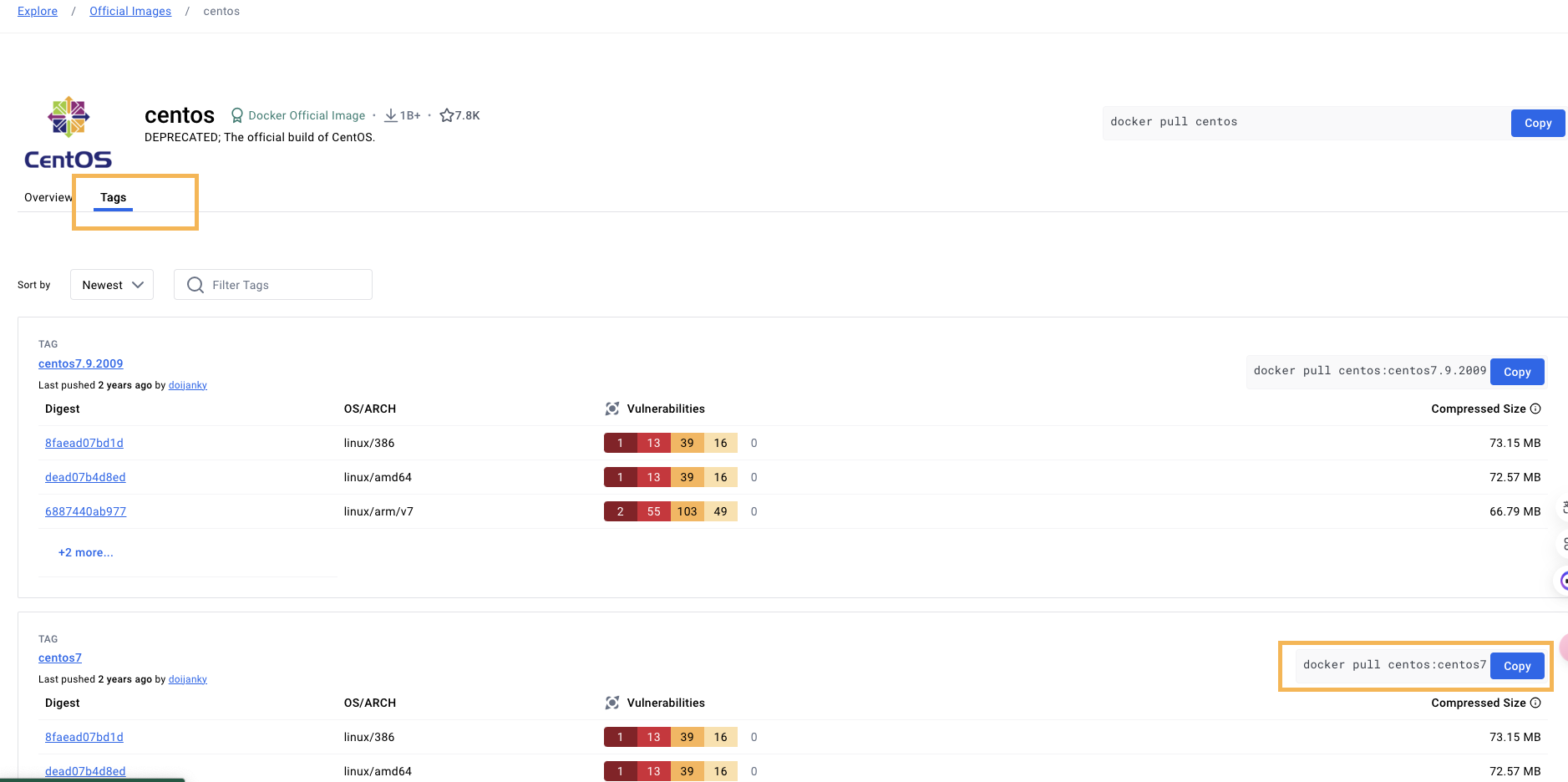1568x782 pixels.
Task: Open digest dead07b4d8ed in centos7.9.2009
Action: [x=85, y=477]
